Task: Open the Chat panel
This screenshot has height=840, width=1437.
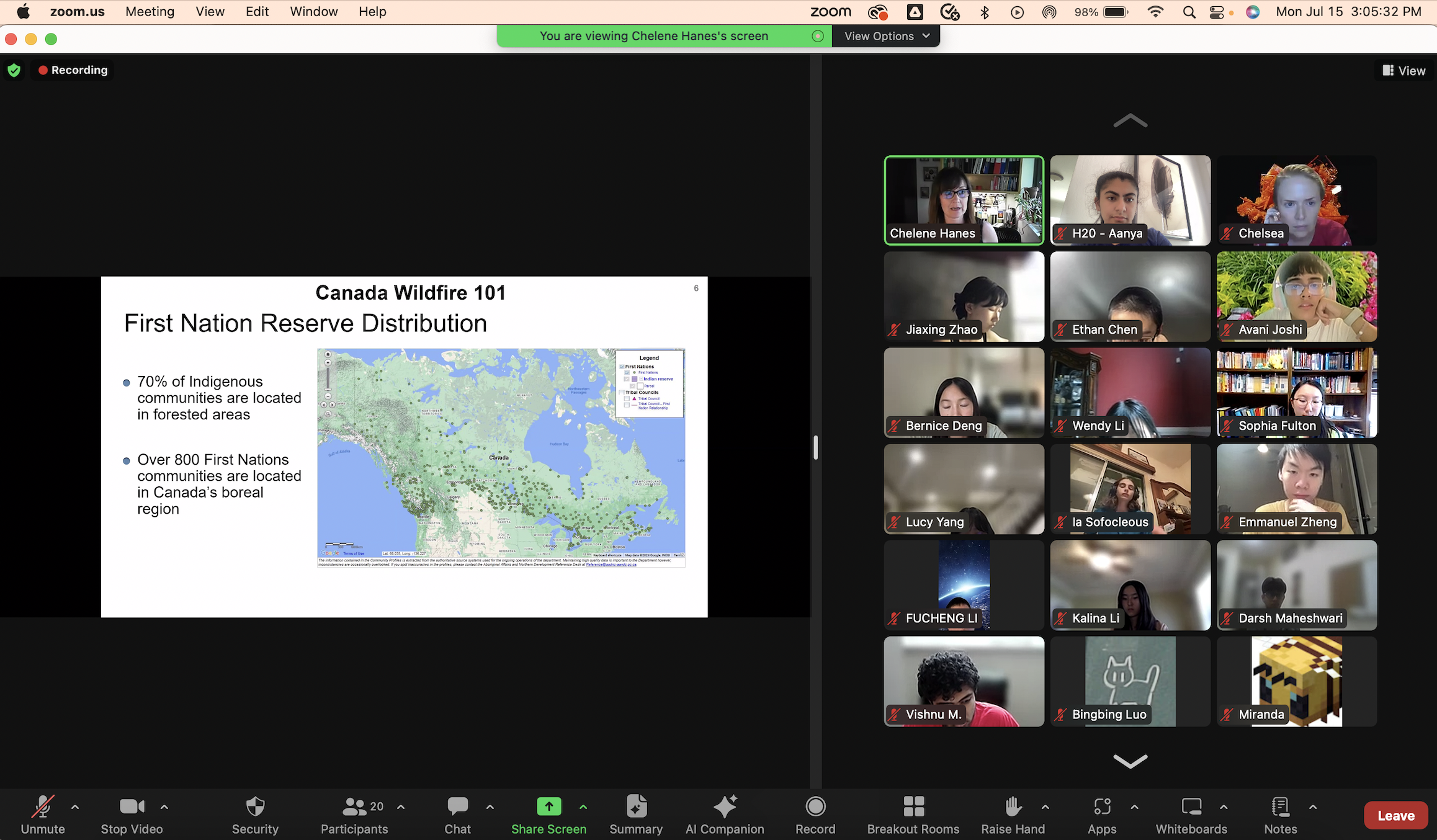Action: [x=457, y=807]
